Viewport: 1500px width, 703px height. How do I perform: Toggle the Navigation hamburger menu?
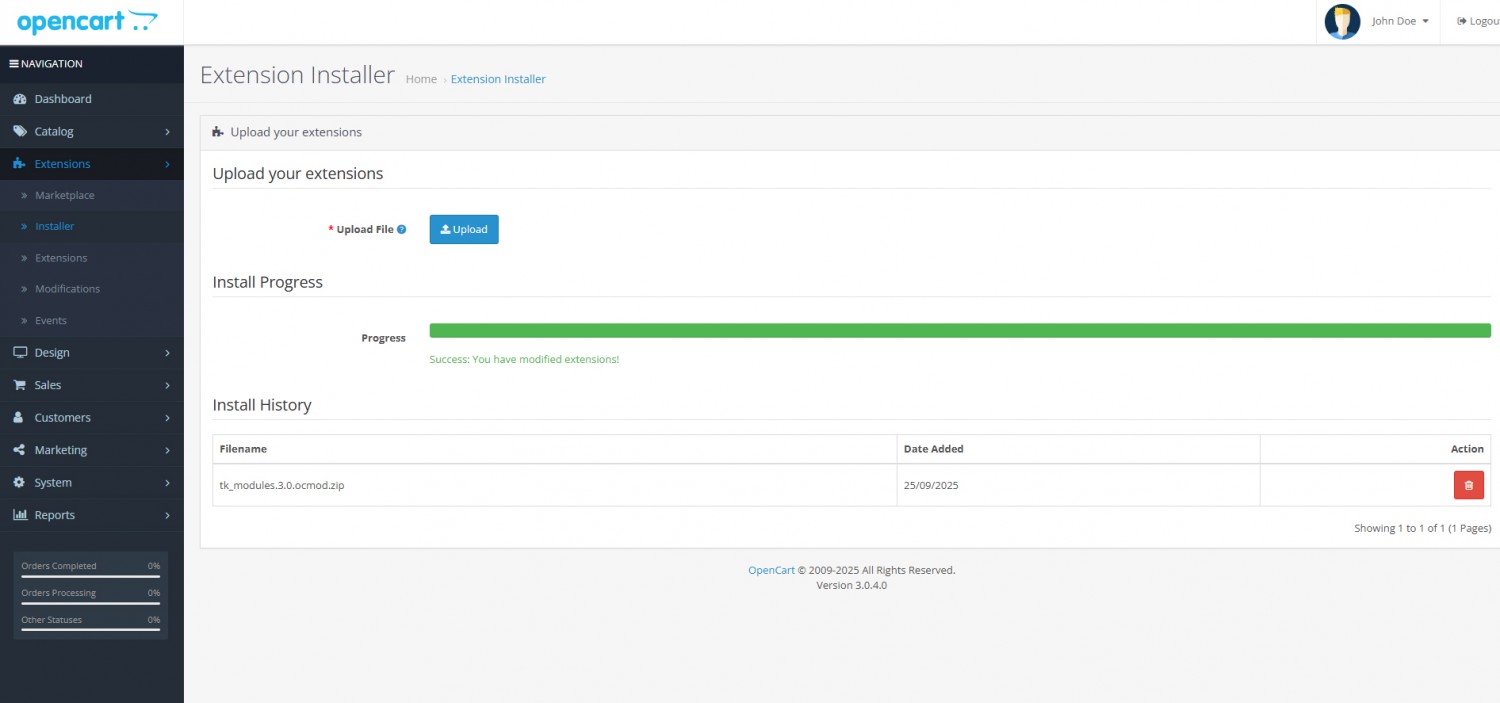point(14,64)
